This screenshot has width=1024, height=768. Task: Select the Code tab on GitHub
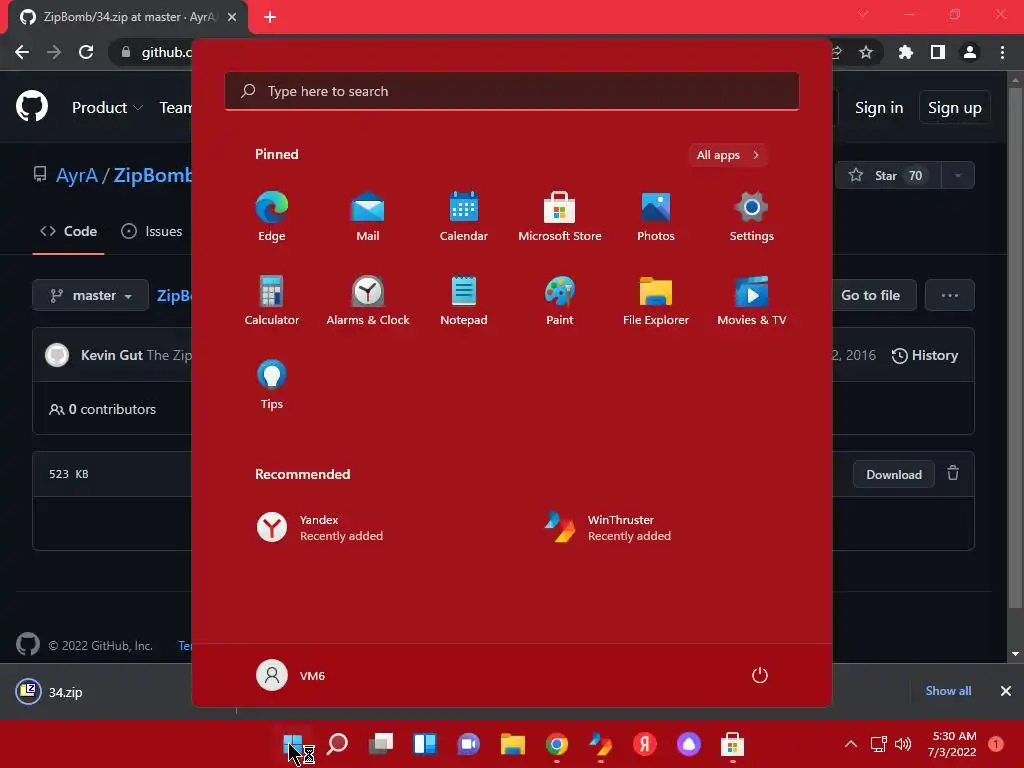pos(69,231)
